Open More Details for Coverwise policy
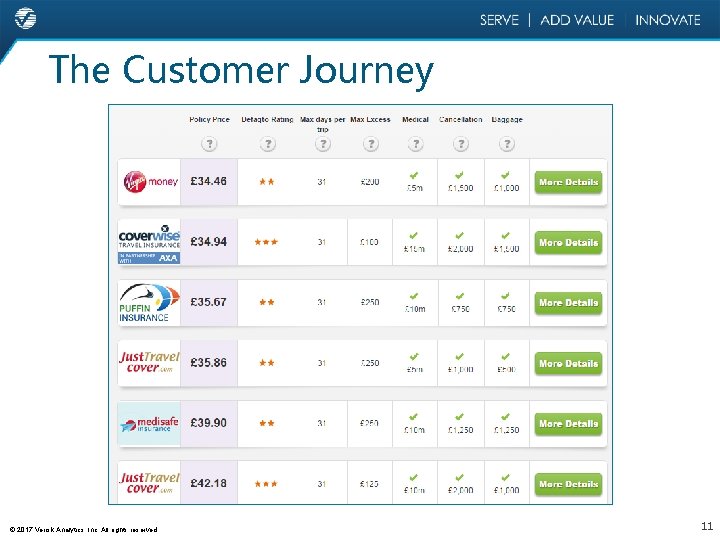720x540 pixels. click(x=568, y=242)
